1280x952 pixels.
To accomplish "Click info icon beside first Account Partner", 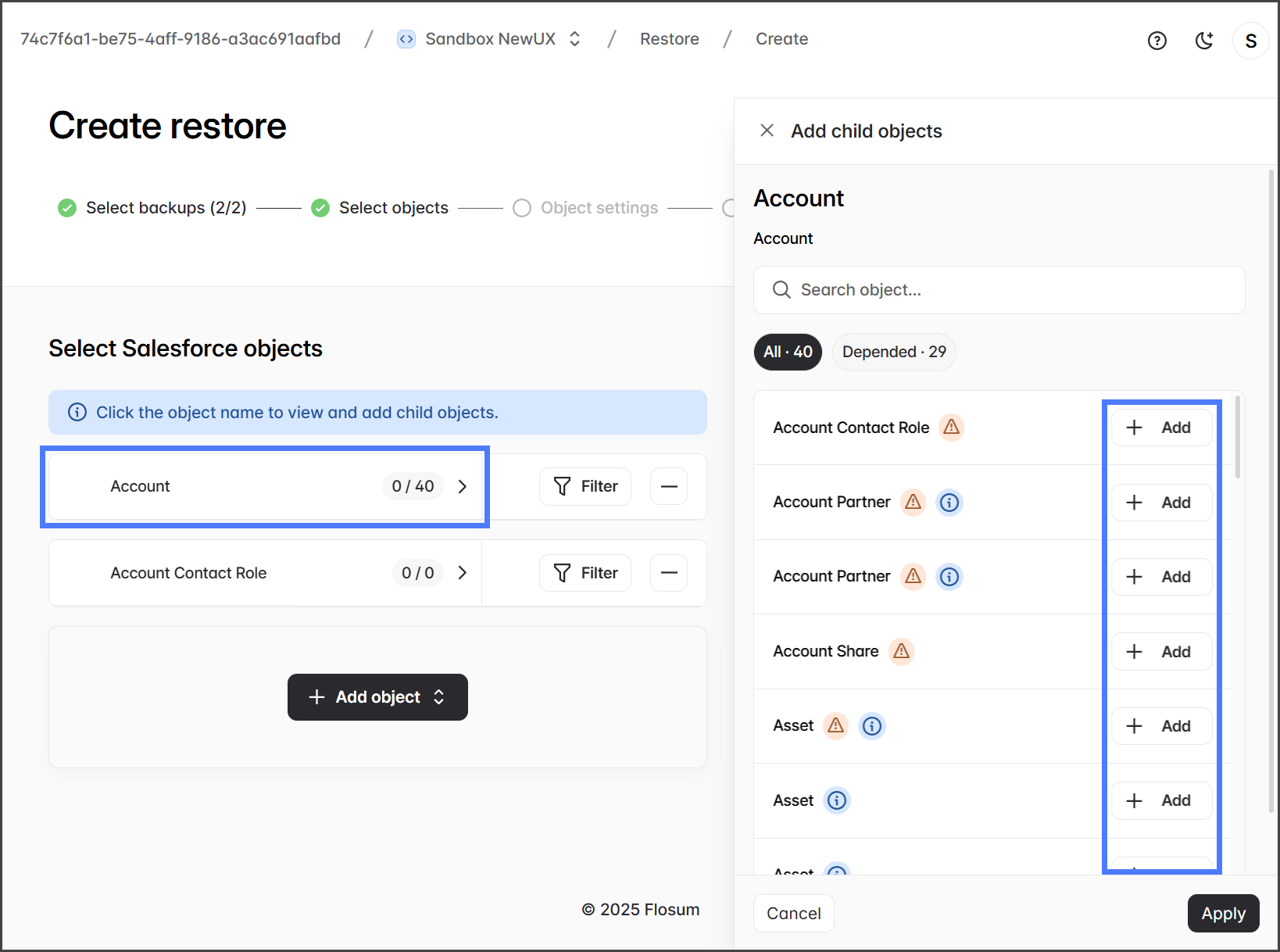I will (949, 502).
